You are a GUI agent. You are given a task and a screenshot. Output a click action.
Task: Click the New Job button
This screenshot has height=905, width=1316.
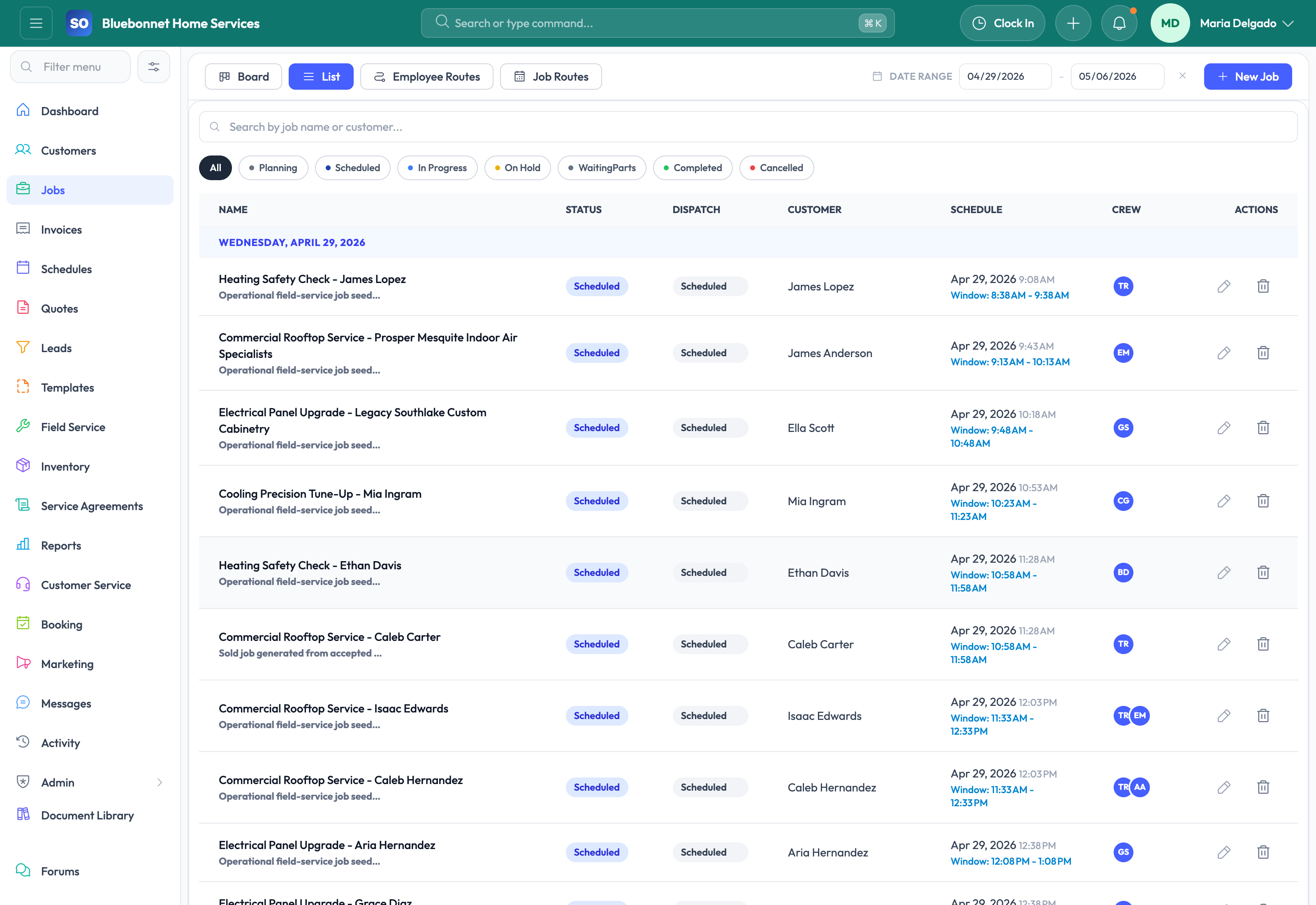[x=1247, y=77]
